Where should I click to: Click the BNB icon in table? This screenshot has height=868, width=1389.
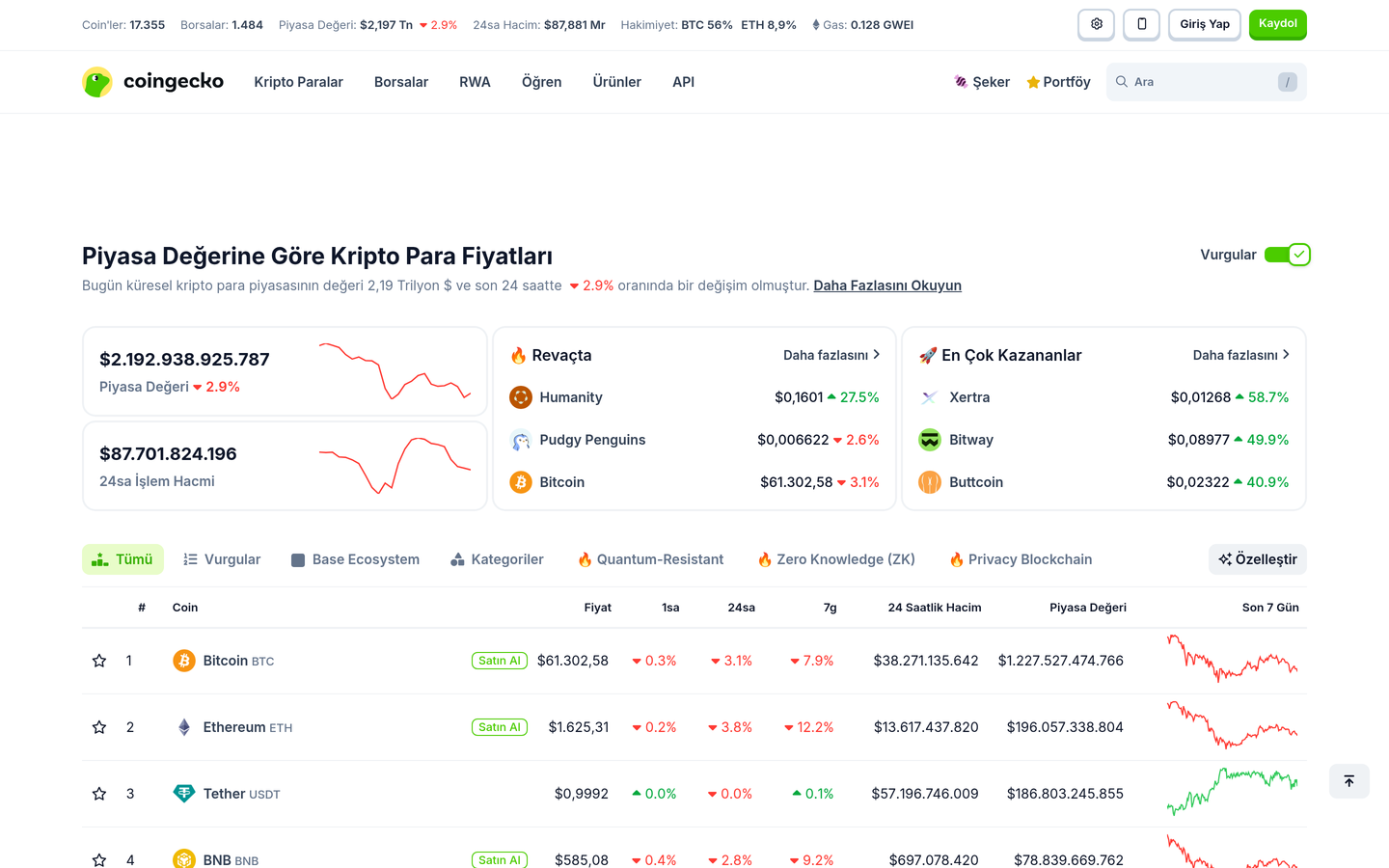[x=184, y=858]
